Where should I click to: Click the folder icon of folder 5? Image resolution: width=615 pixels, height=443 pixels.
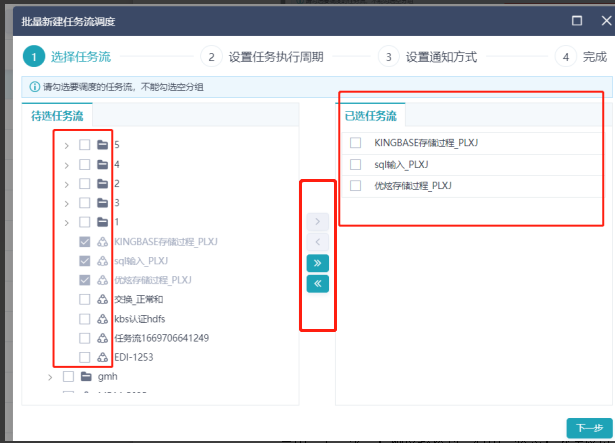(x=102, y=145)
